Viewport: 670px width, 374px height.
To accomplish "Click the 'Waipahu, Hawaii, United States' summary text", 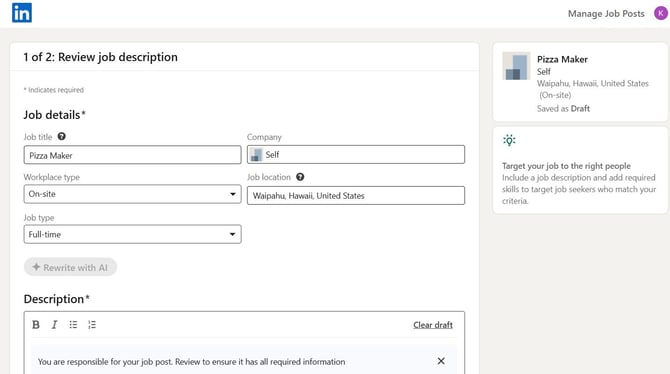I will click(593, 83).
